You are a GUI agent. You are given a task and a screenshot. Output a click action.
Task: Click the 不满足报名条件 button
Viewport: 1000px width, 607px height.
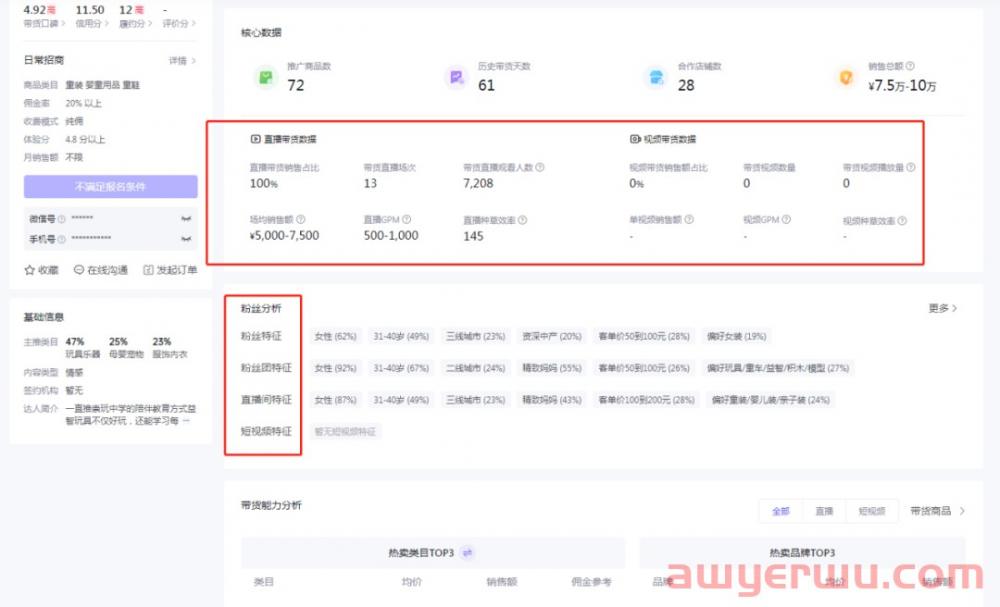110,187
